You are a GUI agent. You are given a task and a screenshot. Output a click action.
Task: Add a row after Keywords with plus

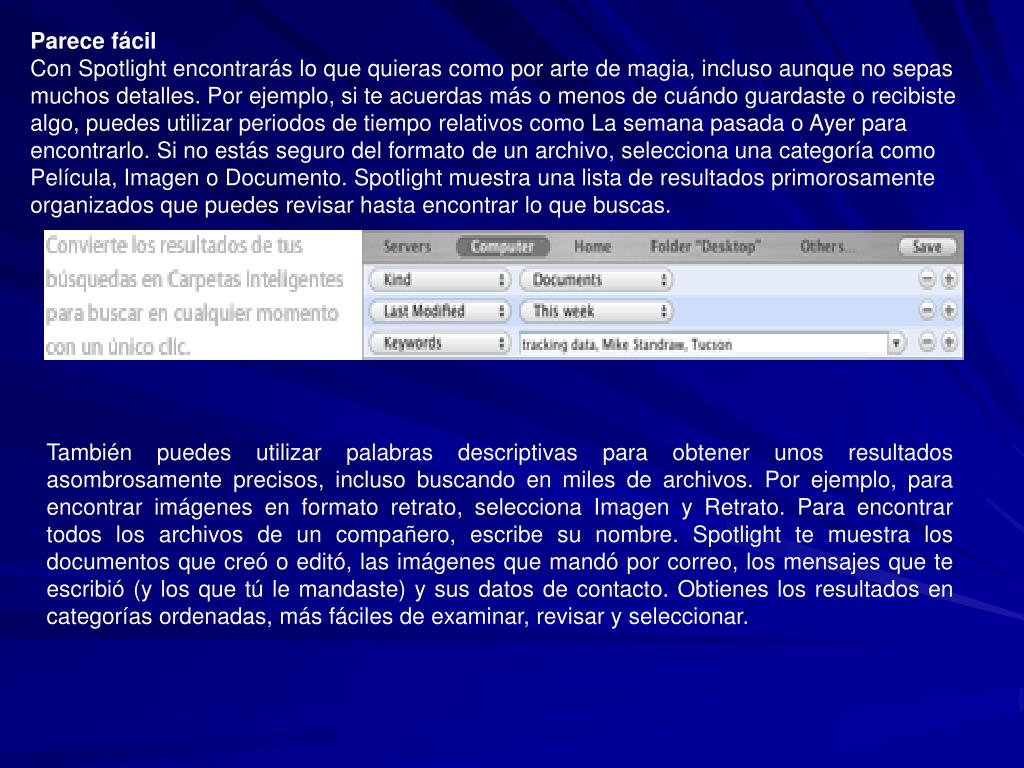coord(949,342)
